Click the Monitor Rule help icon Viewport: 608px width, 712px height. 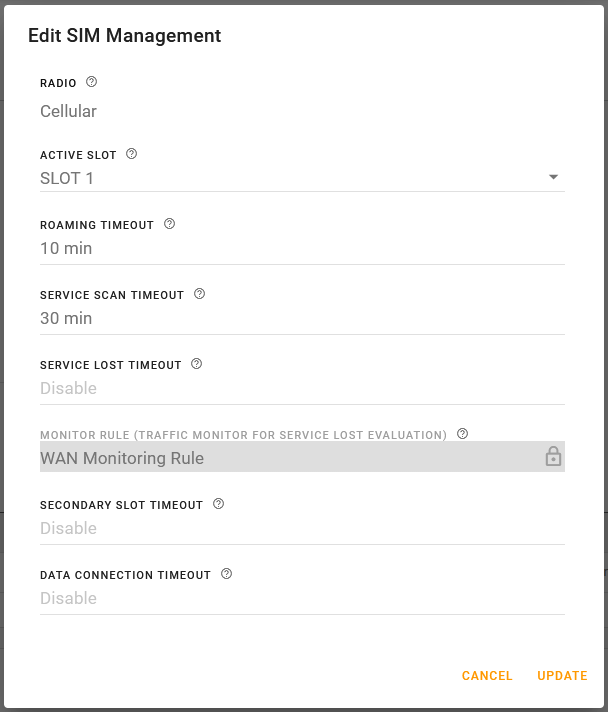point(462,434)
